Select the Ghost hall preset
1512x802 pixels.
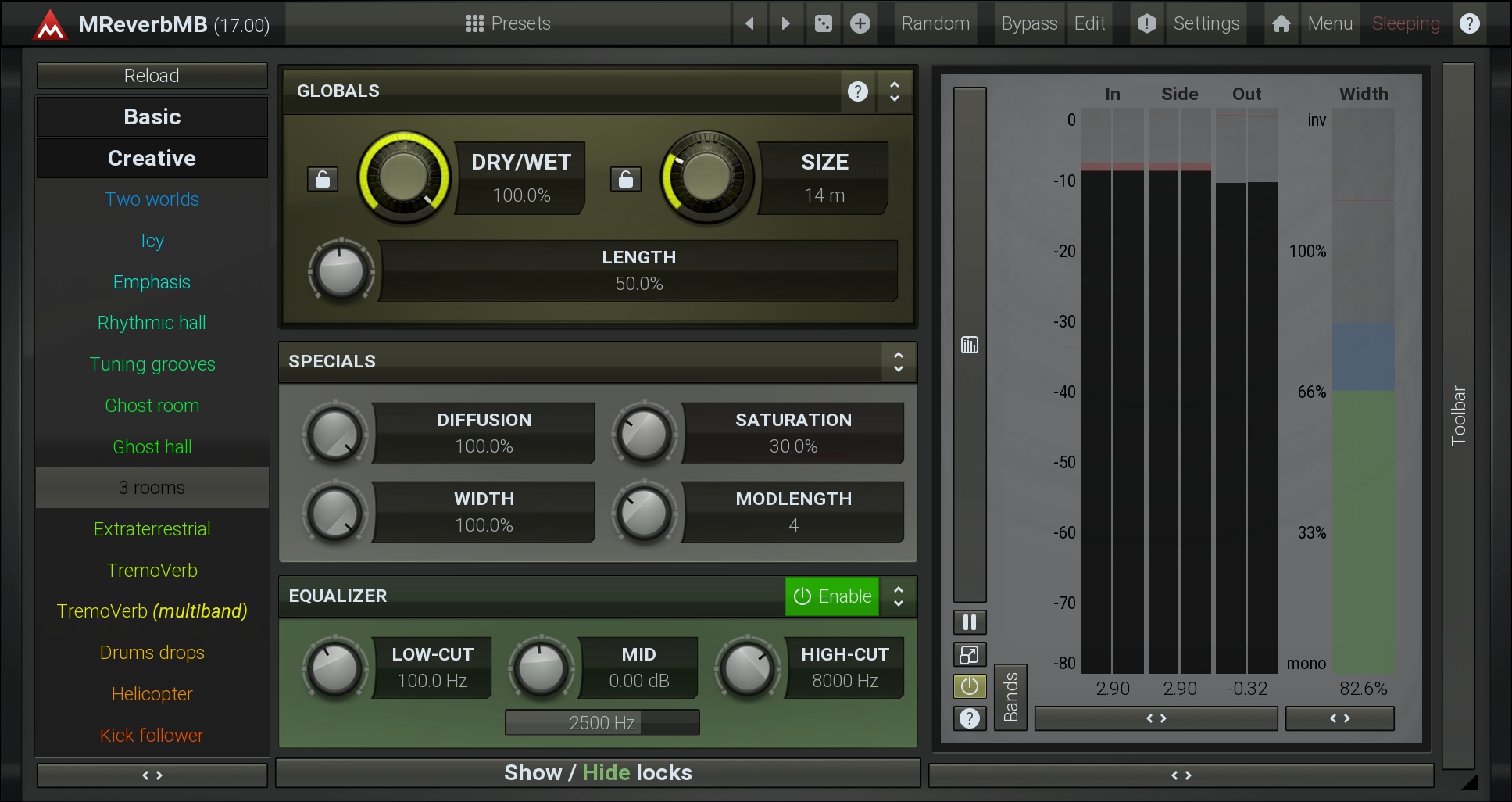click(152, 447)
